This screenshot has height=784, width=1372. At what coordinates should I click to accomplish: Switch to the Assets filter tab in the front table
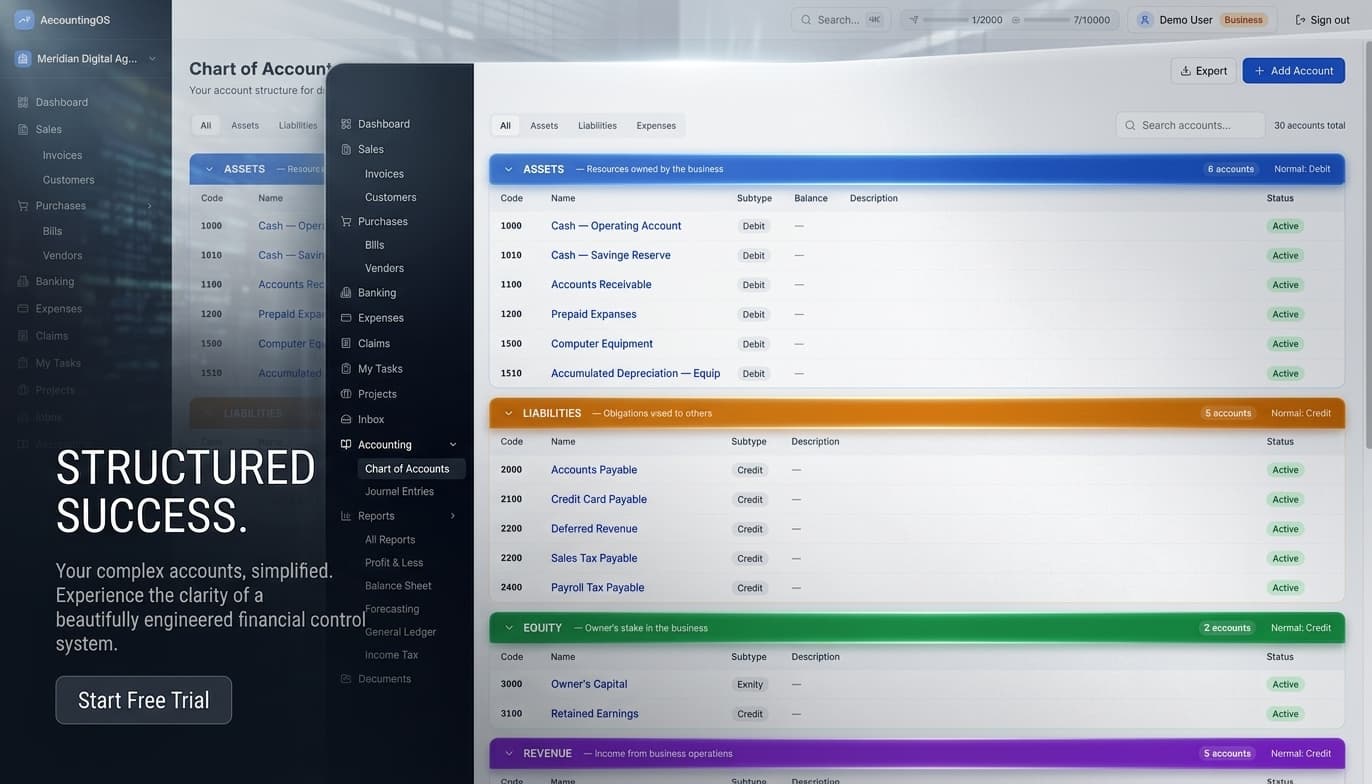pos(544,126)
